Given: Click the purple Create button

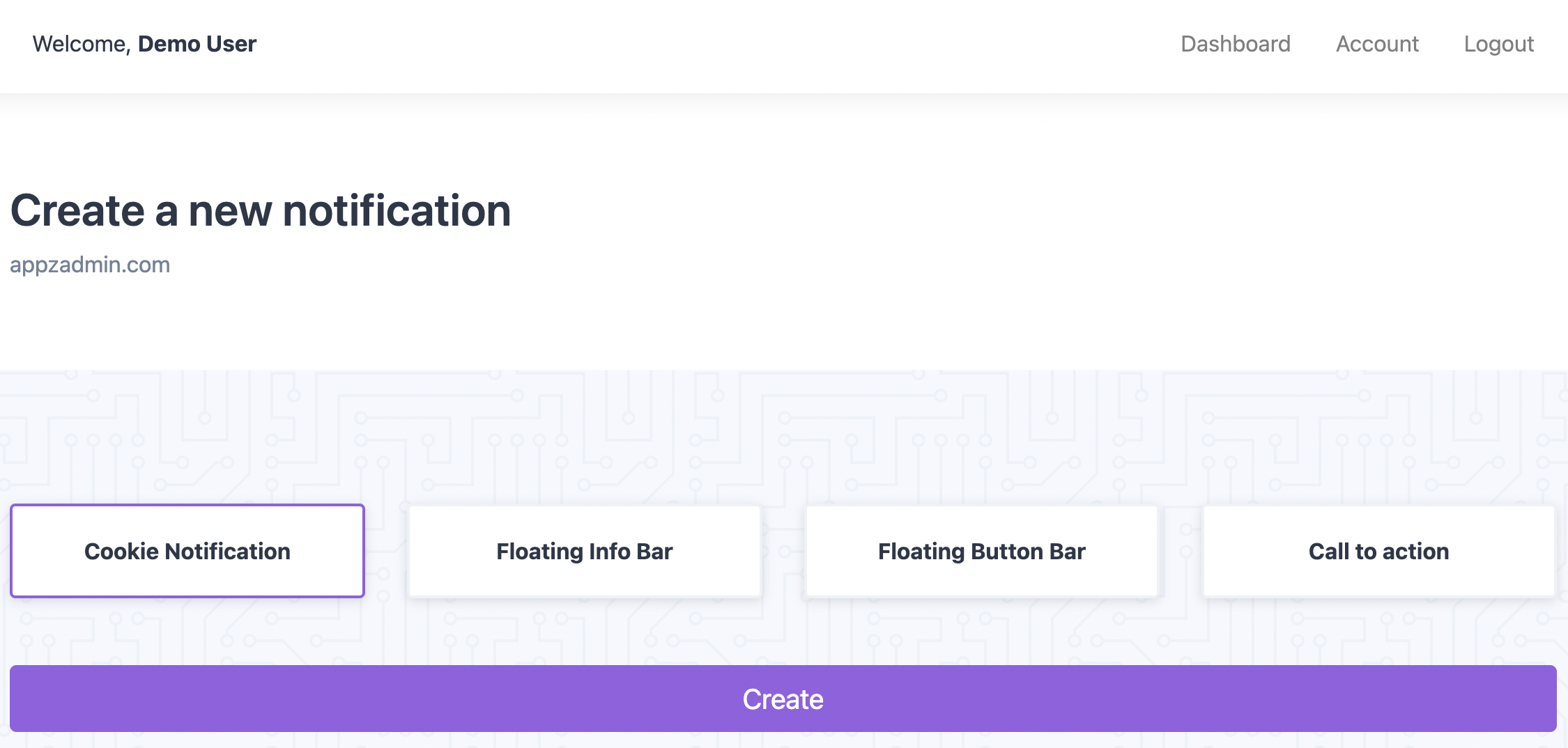Looking at the screenshot, I should pos(783,699).
